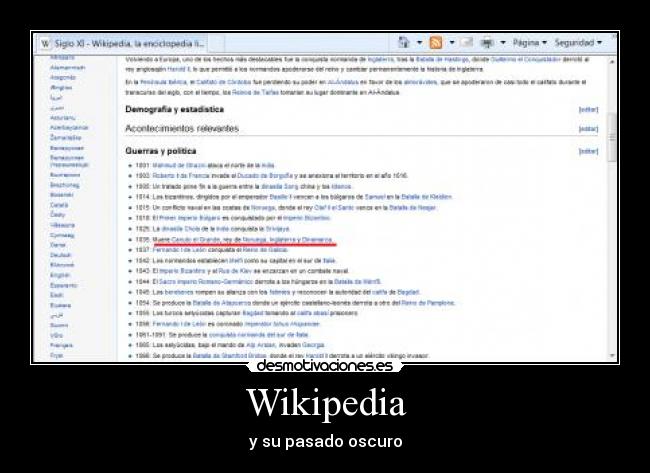Switch to the Asturianu language version
Image resolution: width=650 pixels, height=473 pixels.
63,118
